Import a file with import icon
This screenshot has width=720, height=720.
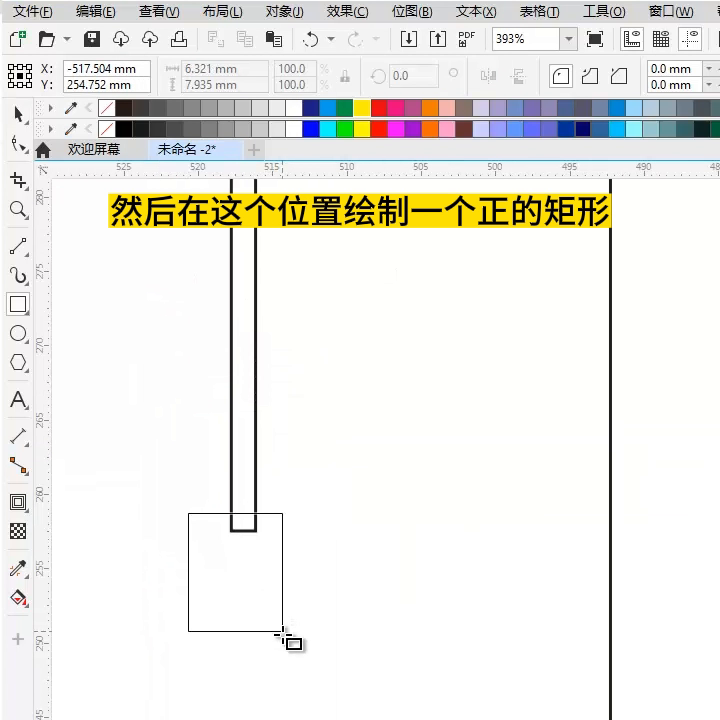409,39
